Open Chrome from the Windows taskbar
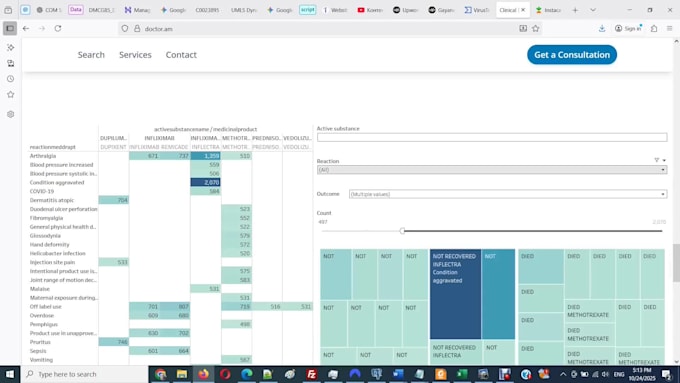 (x=160, y=374)
